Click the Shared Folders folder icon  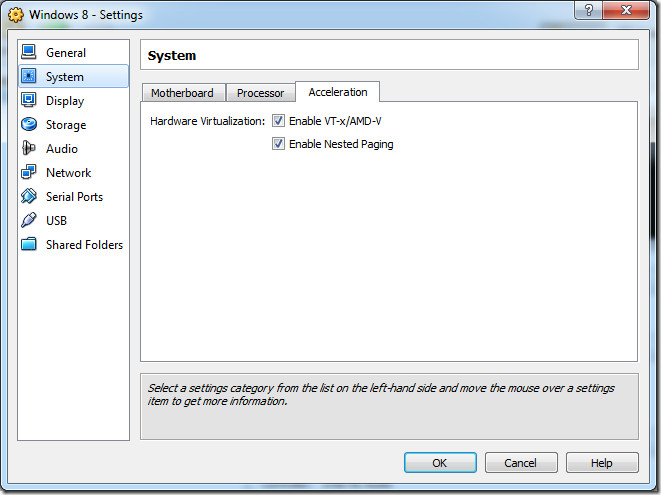point(29,244)
